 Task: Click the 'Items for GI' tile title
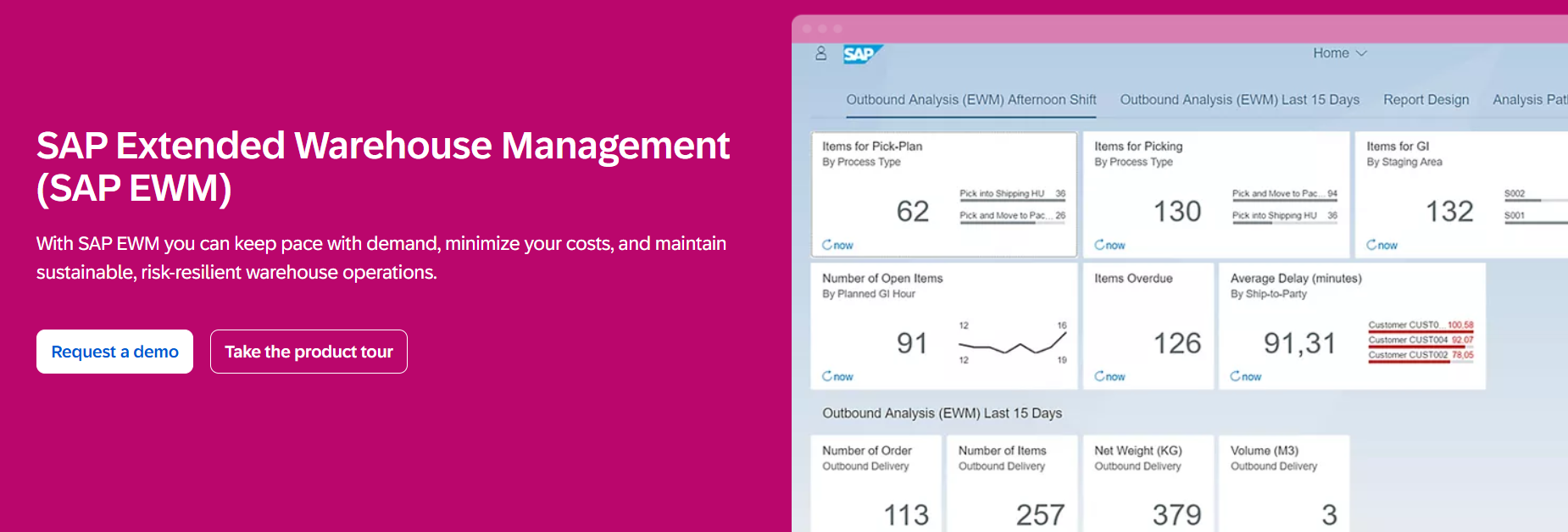(x=1398, y=147)
